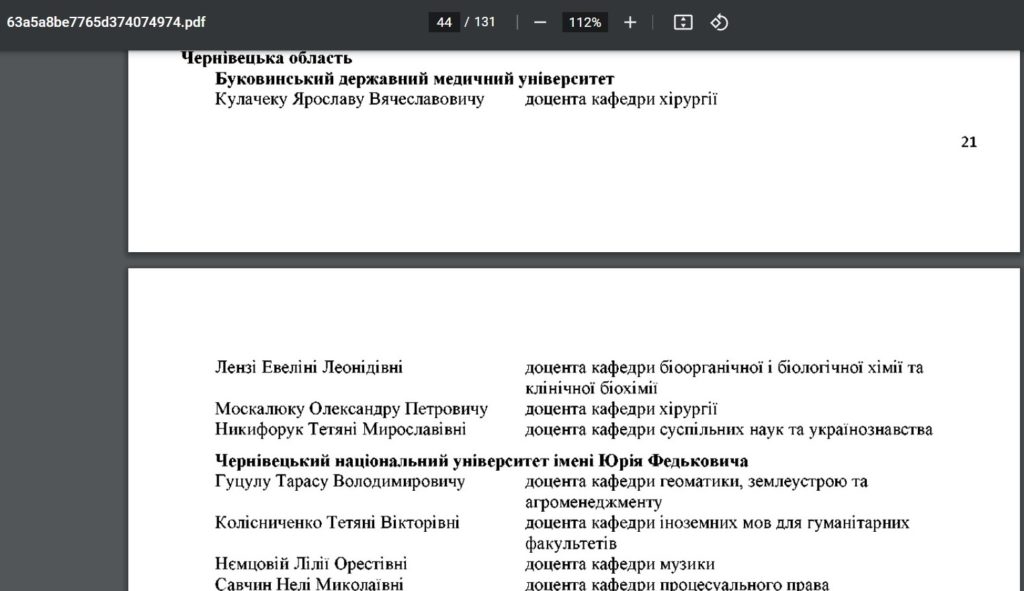Click heading Буковинський державний медичний університет
This screenshot has height=591, width=1024.
pos(415,78)
